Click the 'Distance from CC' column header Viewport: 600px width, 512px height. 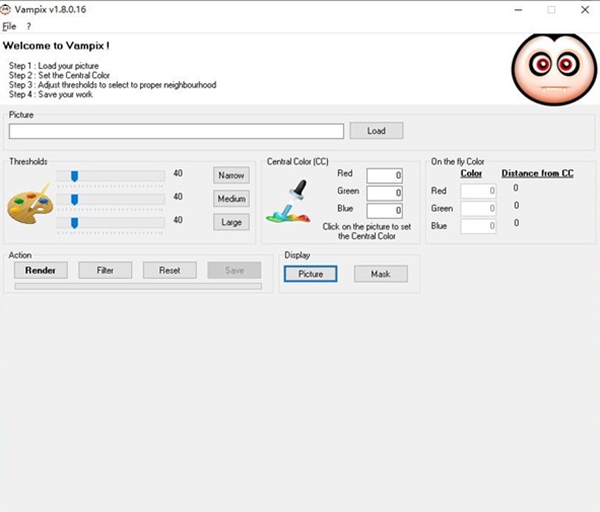(537, 173)
